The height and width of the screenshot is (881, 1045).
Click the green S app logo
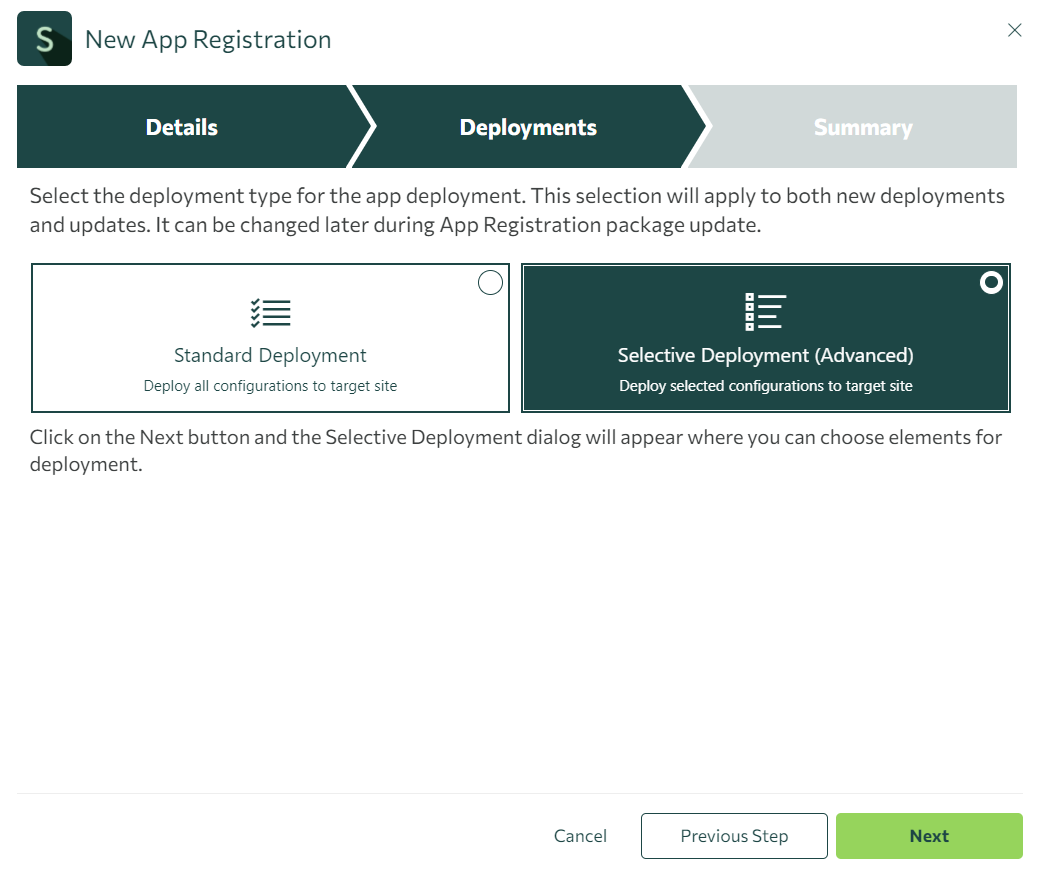[x=44, y=38]
